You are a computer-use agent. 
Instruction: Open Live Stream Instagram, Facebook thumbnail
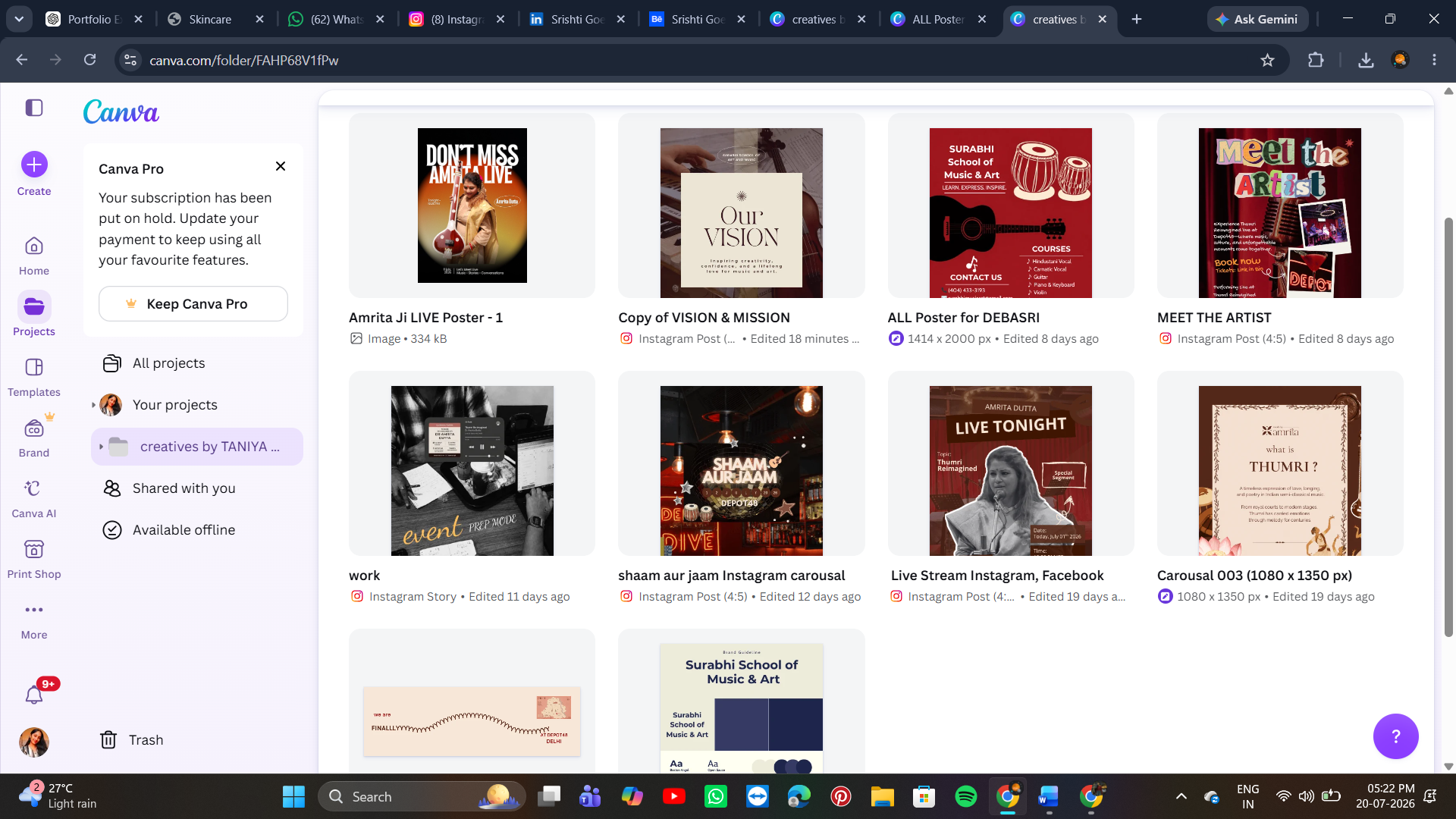pos(1010,463)
